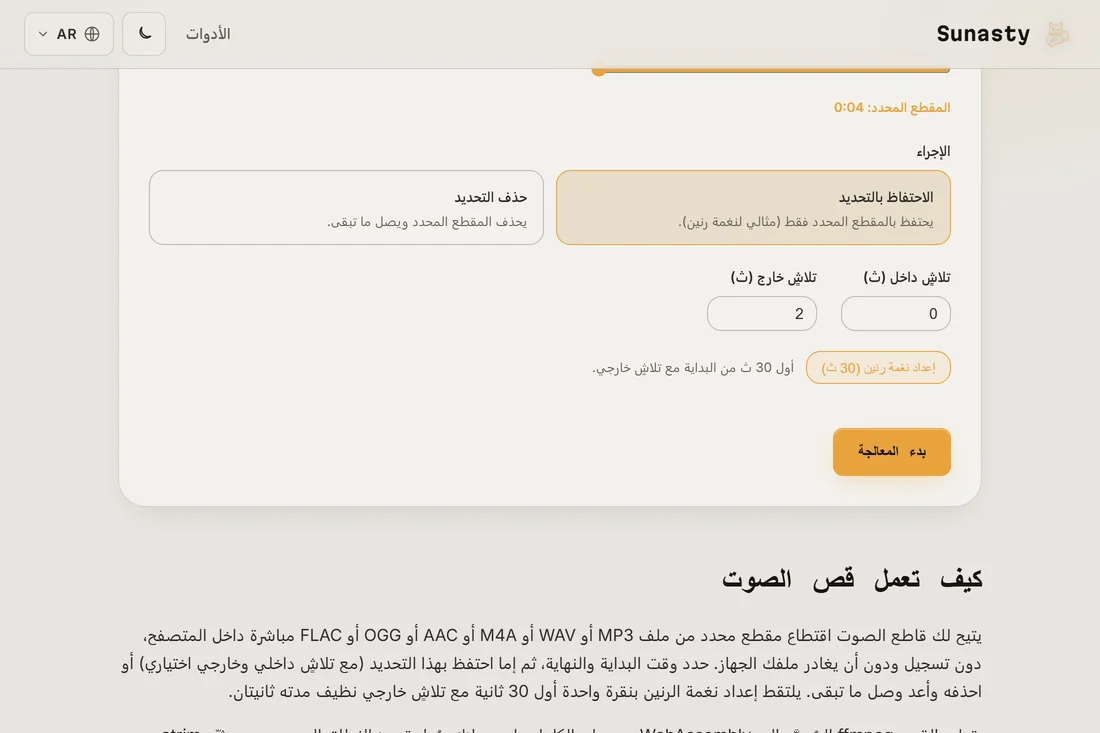Click the chevron beside AR
Viewport: 1100px width, 733px height.
[x=43, y=34]
